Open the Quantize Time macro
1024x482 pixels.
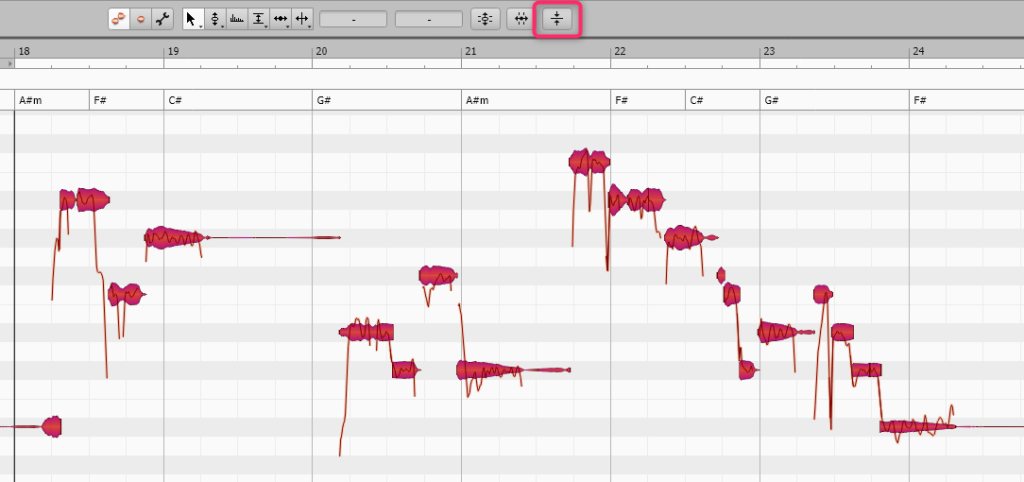520,19
